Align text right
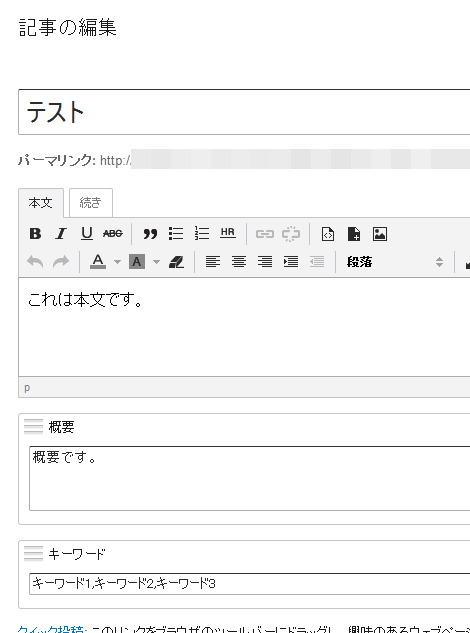Viewport: 470px width, 633px height. [264, 262]
